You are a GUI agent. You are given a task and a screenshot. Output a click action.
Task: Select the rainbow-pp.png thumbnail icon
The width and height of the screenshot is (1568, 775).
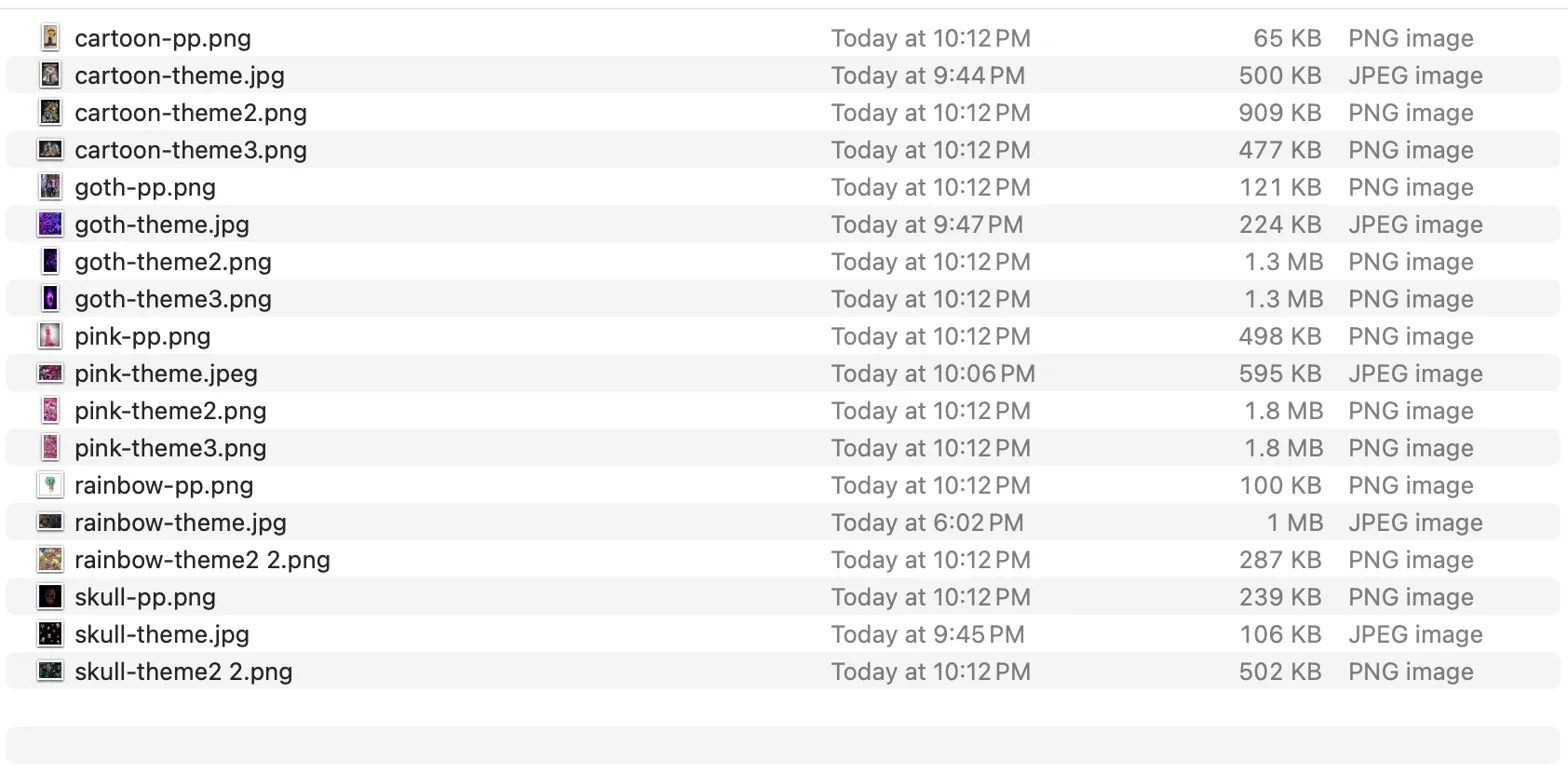coord(50,485)
